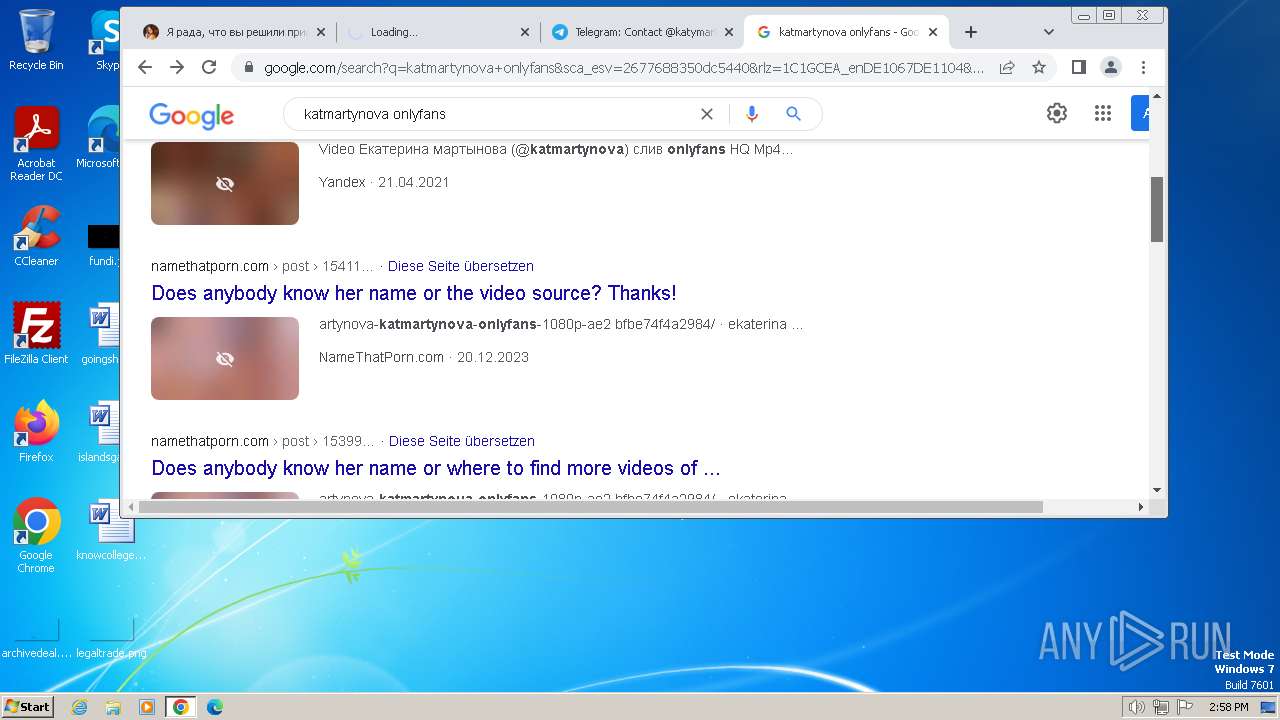The width and height of the screenshot is (1280, 720).
Task: Click the vertical page scrollbar thumb
Action: pos(1157,209)
